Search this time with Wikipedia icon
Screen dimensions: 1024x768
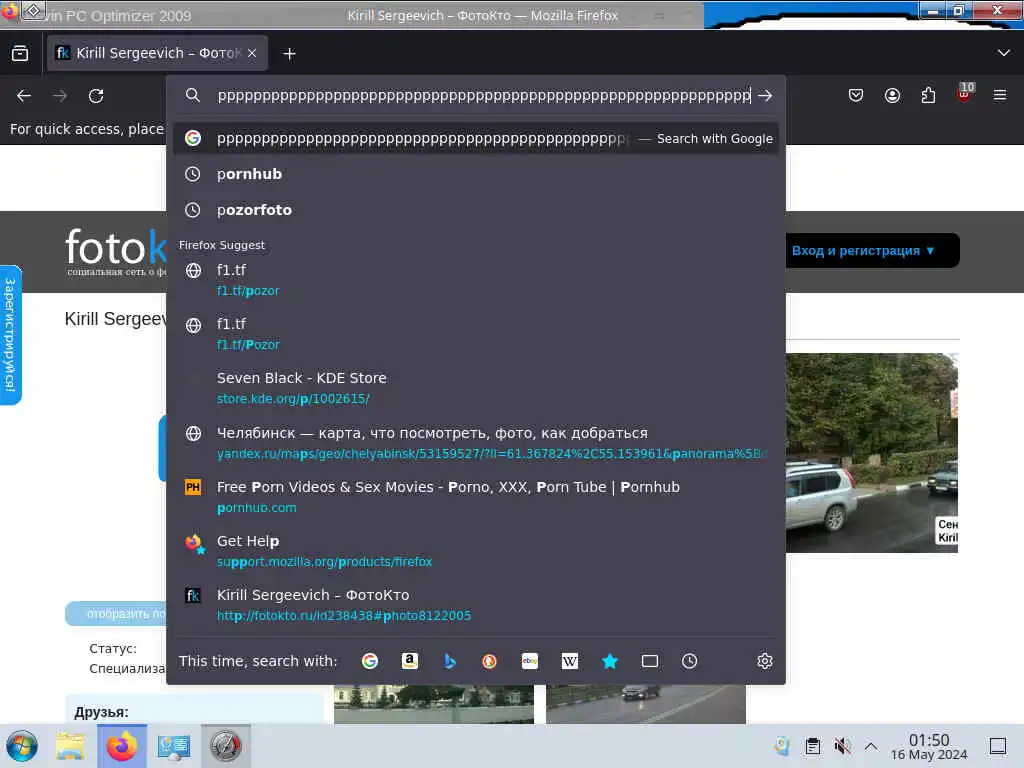tap(569, 661)
